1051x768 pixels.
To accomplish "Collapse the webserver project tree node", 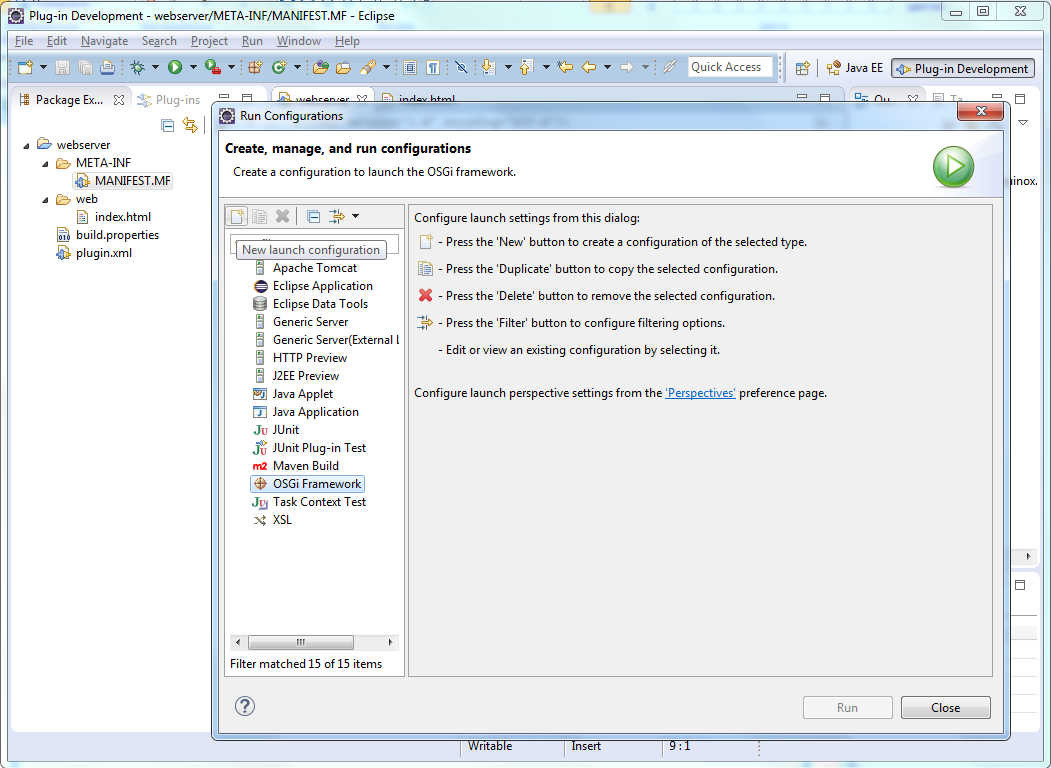I will point(26,145).
